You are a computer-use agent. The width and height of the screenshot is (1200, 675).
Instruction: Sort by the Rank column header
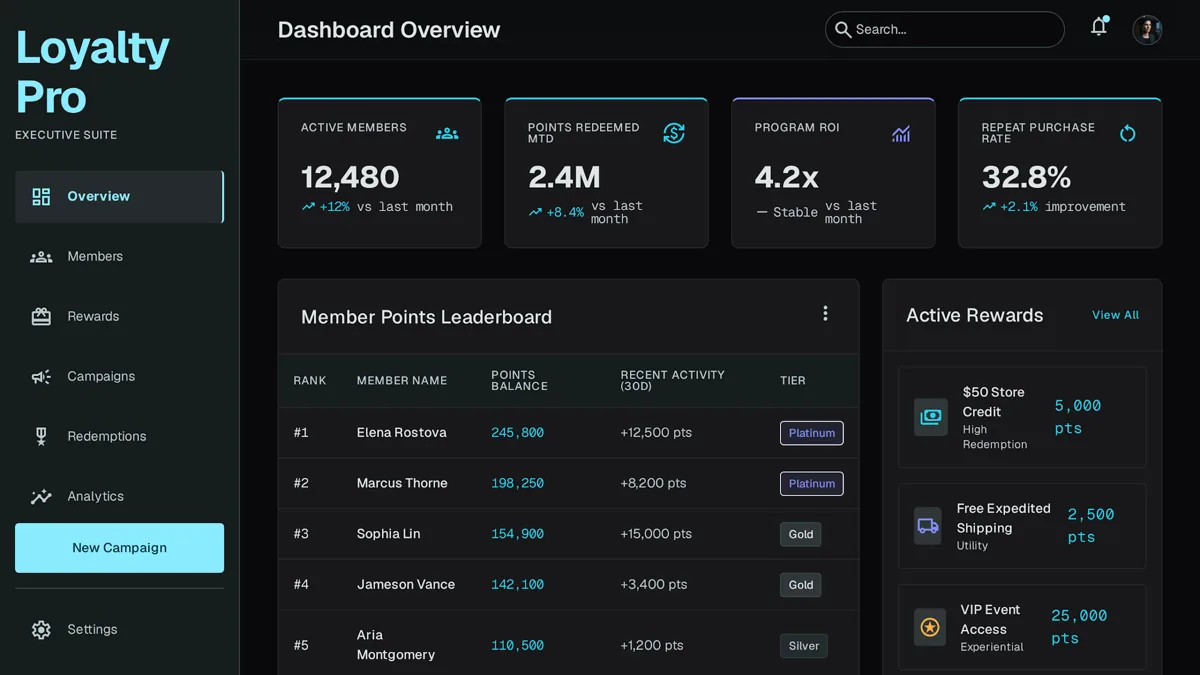(x=309, y=381)
